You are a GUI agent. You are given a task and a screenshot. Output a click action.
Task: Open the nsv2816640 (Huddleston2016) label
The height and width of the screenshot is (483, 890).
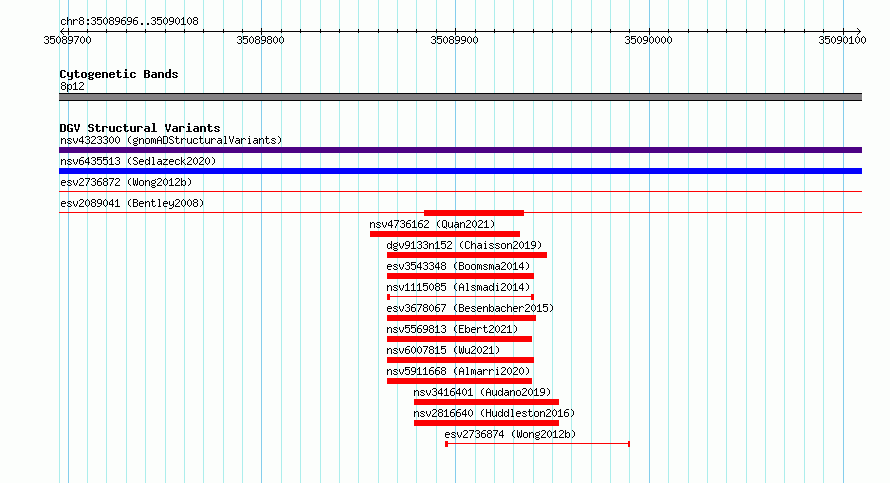(x=494, y=413)
